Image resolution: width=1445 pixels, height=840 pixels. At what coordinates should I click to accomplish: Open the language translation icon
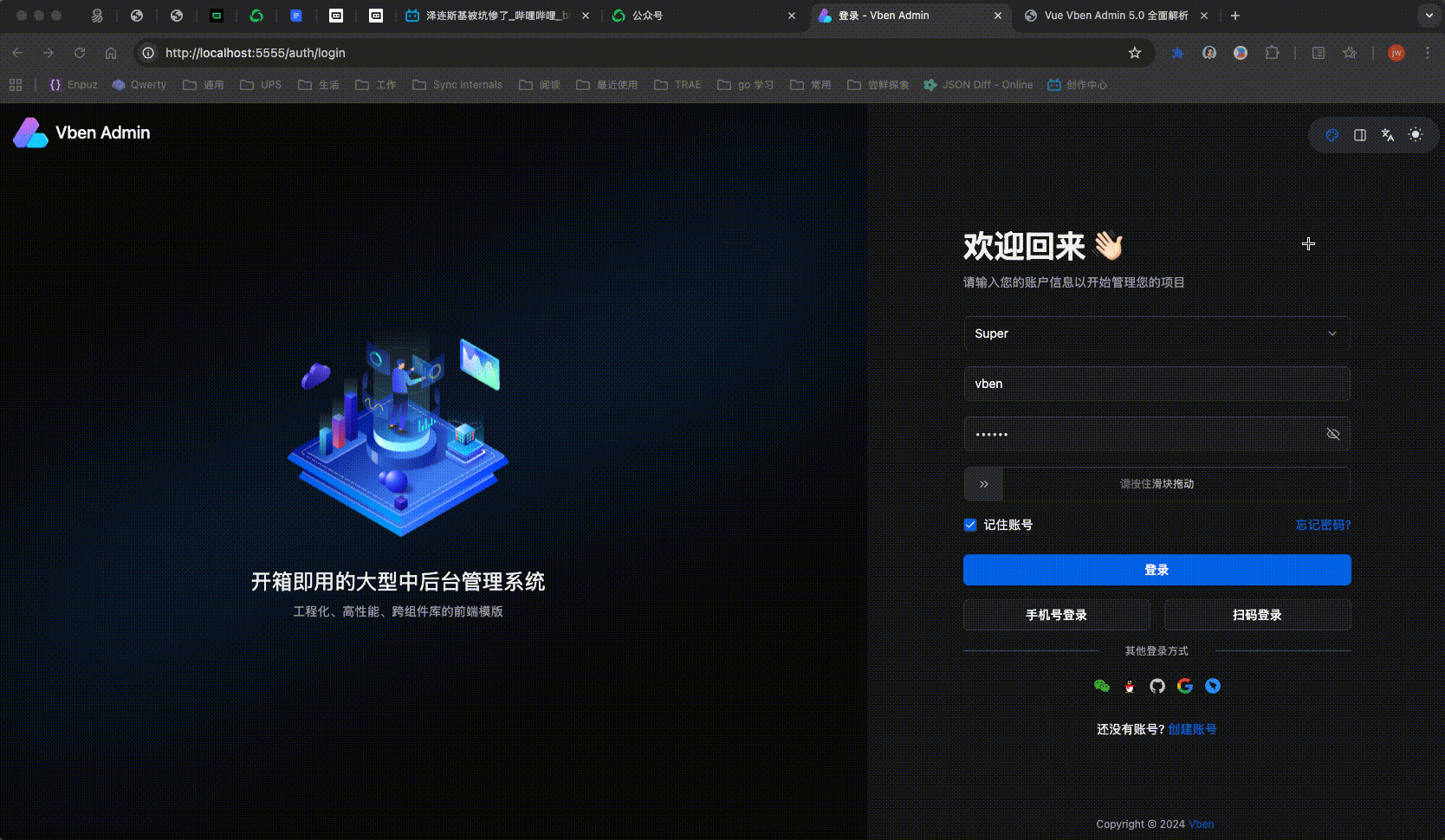pos(1388,135)
